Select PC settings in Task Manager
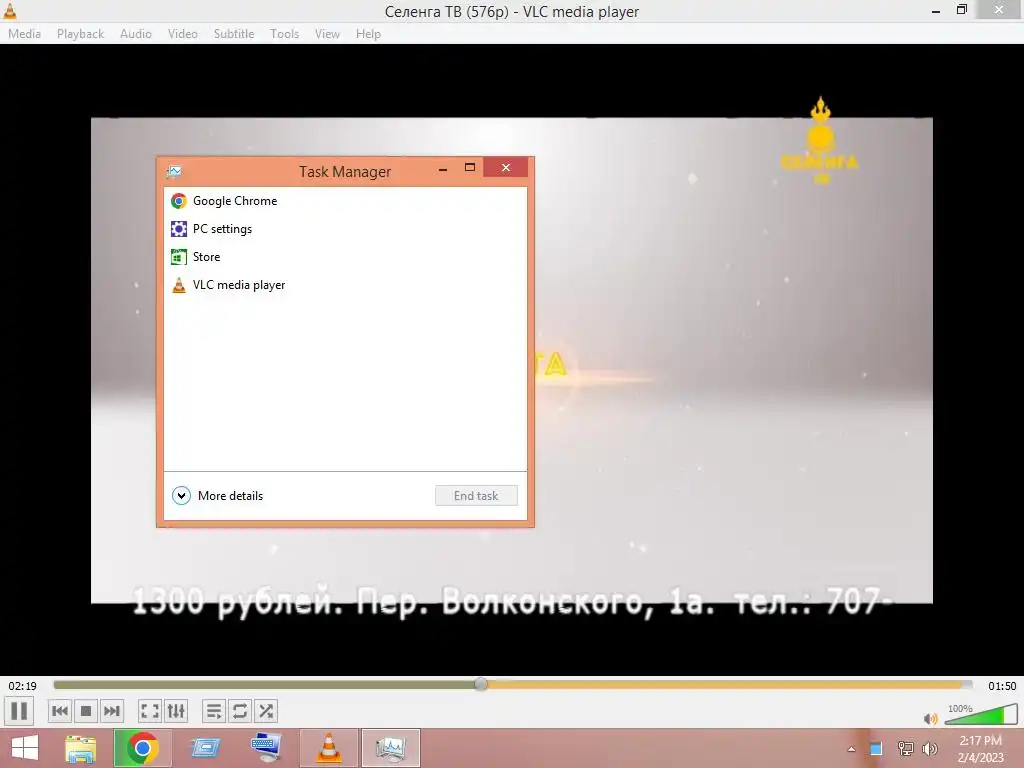This screenshot has height=768, width=1024. pyautogui.click(x=345, y=229)
